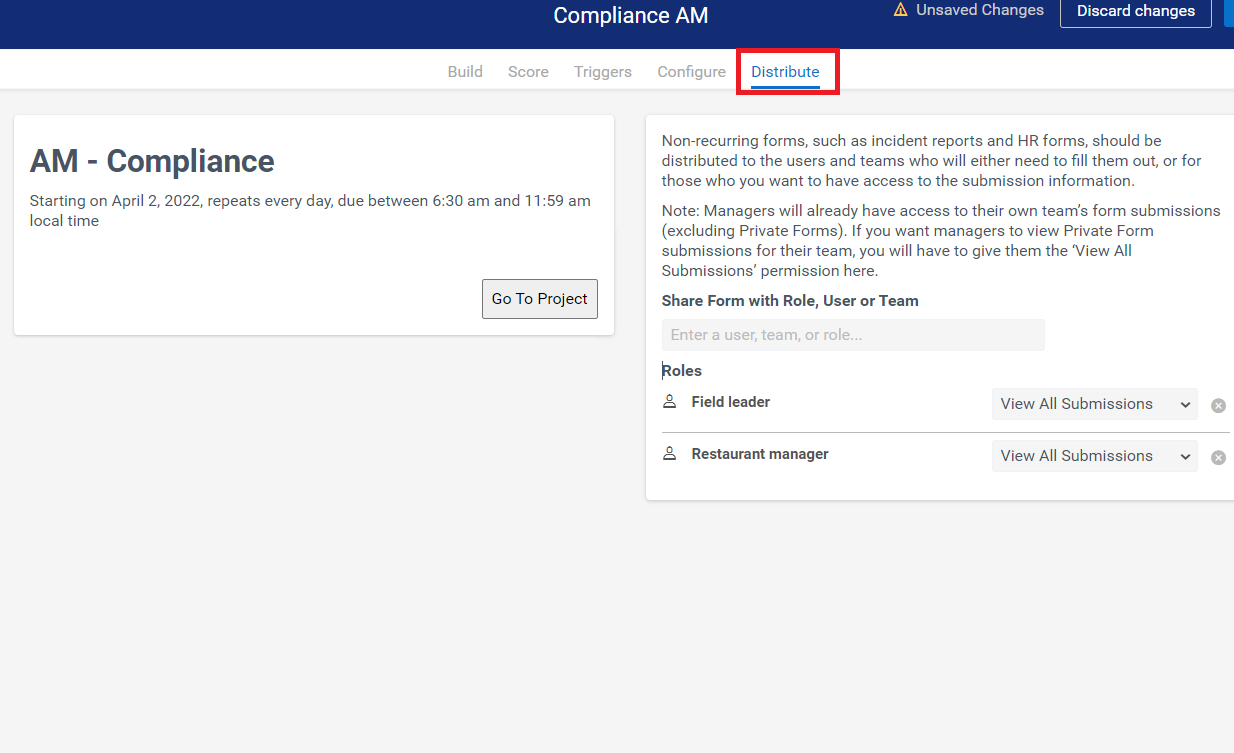Click the schedule text starting April 2, 2022

(310, 211)
